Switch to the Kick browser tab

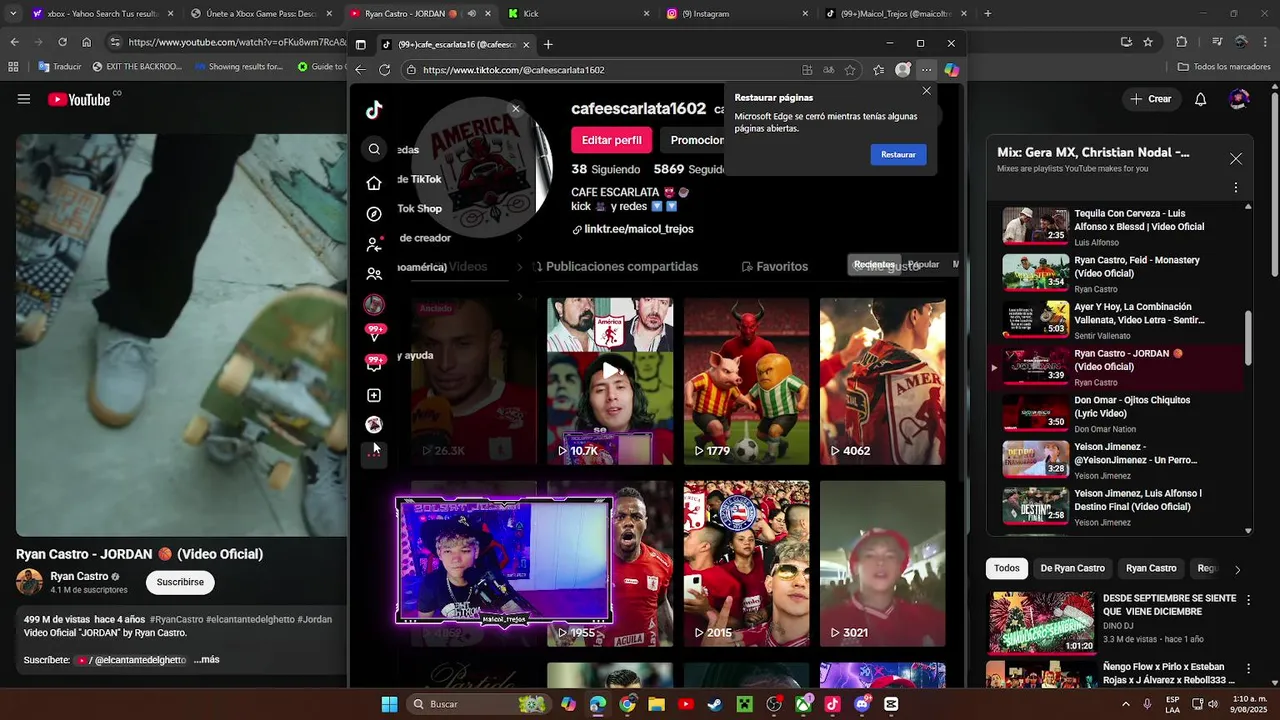578,14
